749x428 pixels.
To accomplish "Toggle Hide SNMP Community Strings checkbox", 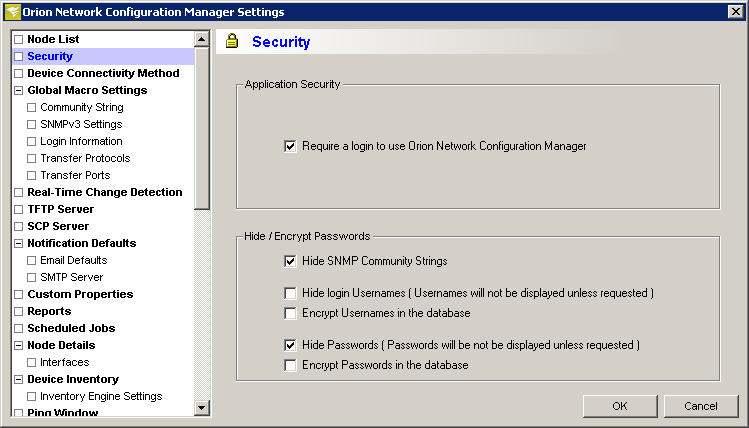I will pos(290,261).
